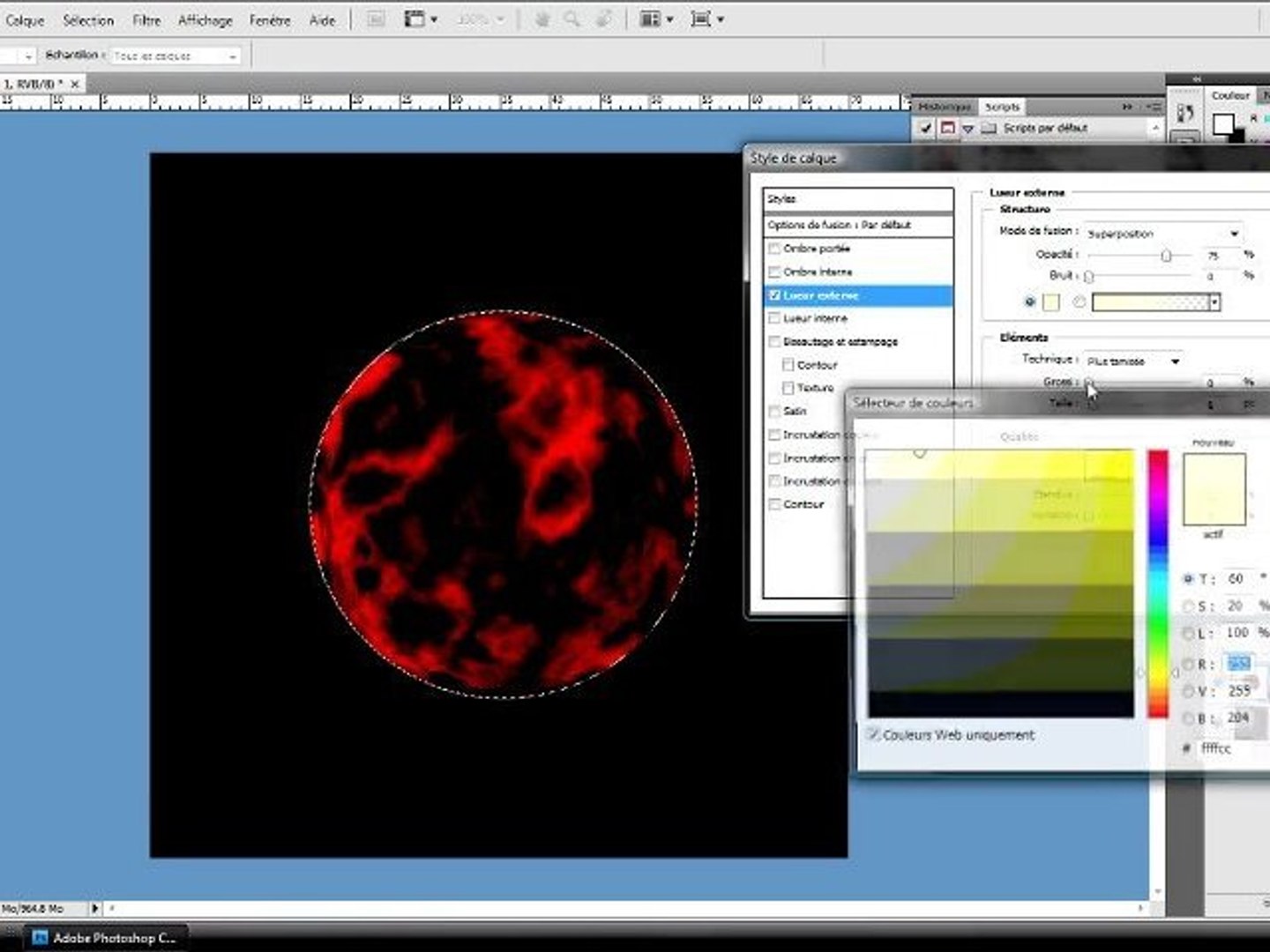The width and height of the screenshot is (1270, 952).
Task: Open the zoom level 100% dropdown
Action: pos(480,19)
